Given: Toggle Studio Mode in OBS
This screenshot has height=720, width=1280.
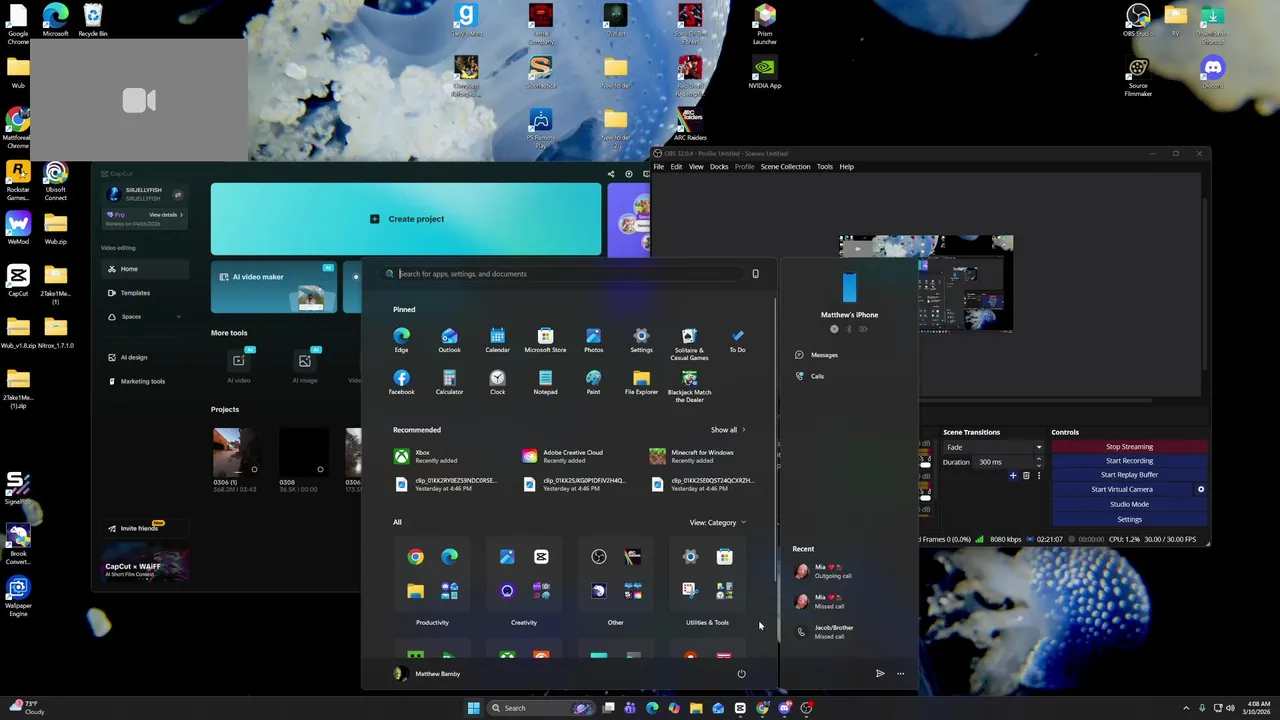Looking at the screenshot, I should (x=1129, y=504).
